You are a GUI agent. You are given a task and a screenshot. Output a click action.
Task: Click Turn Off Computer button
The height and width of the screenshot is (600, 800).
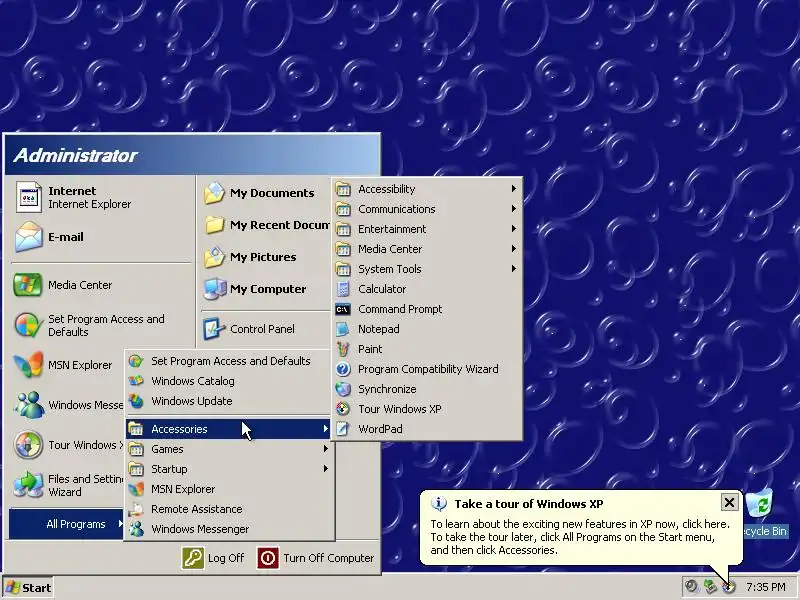(316, 558)
